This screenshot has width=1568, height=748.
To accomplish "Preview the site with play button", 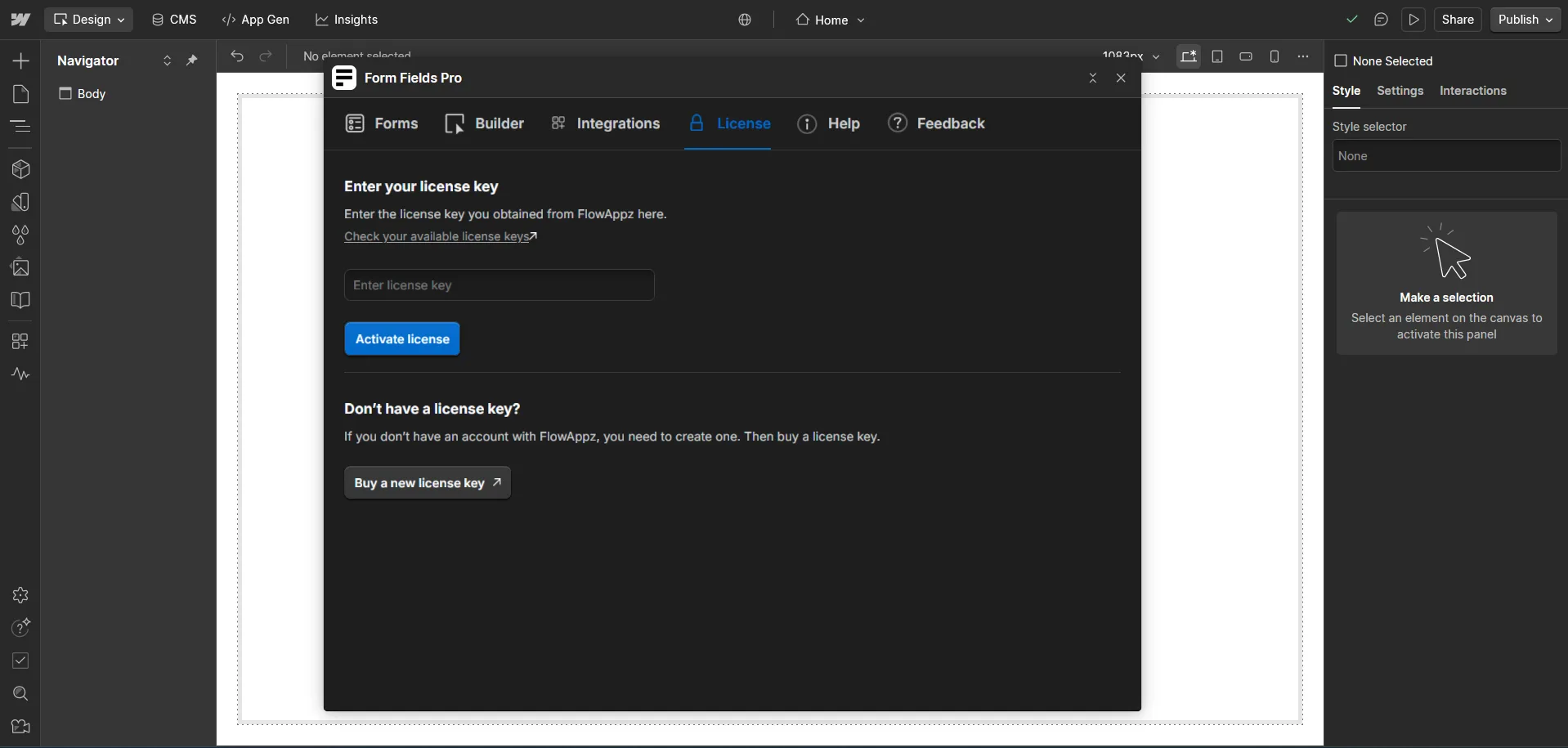I will point(1414,20).
